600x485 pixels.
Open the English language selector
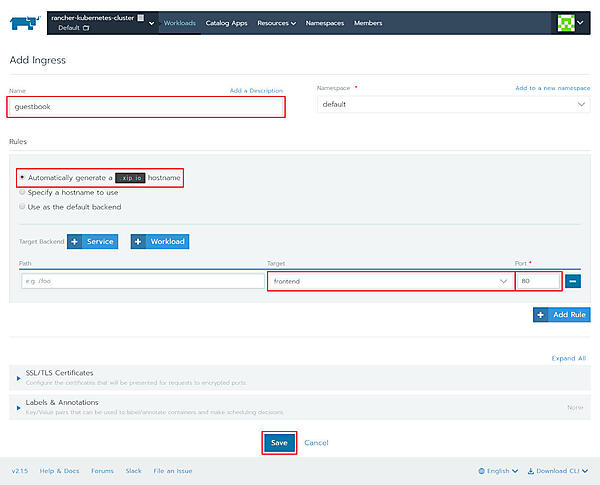point(500,470)
